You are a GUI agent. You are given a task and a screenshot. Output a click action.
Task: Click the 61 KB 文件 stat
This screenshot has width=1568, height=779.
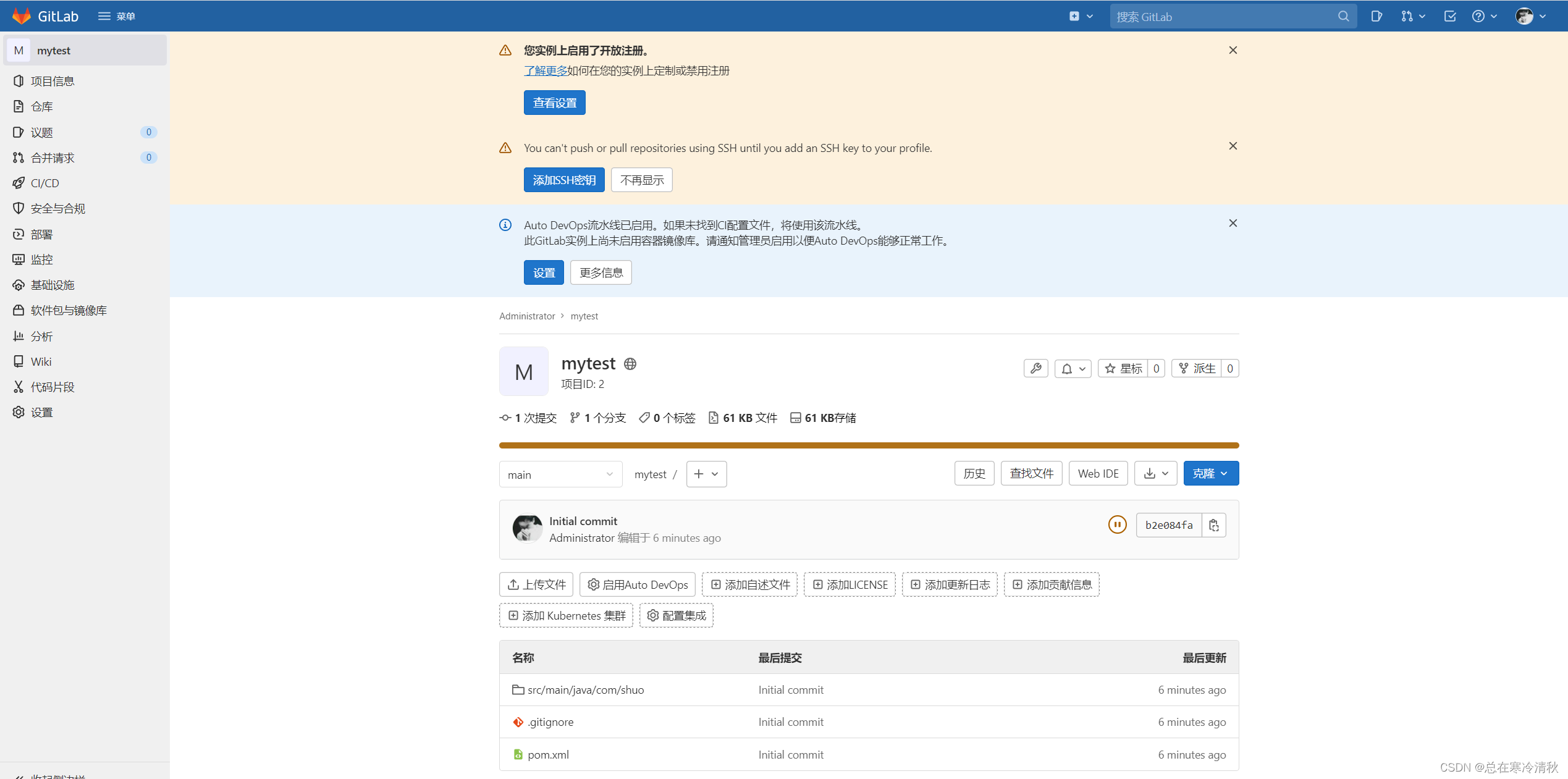tap(743, 418)
